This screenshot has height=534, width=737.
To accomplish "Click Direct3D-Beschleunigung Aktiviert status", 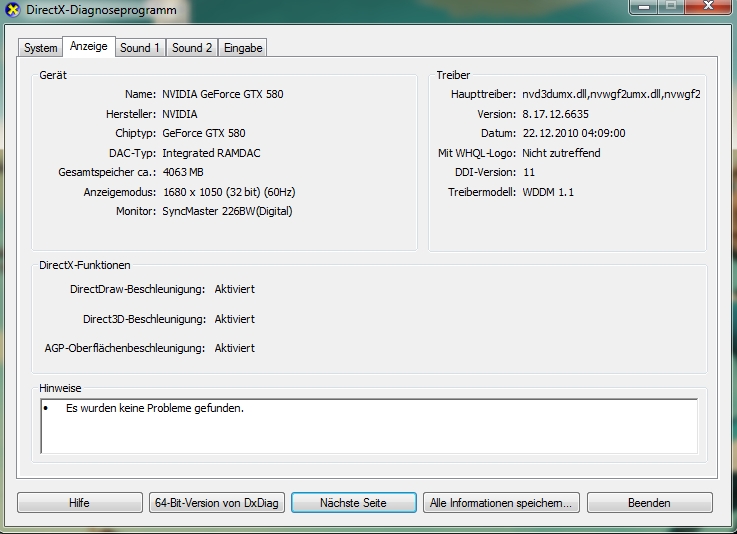I will (235, 319).
